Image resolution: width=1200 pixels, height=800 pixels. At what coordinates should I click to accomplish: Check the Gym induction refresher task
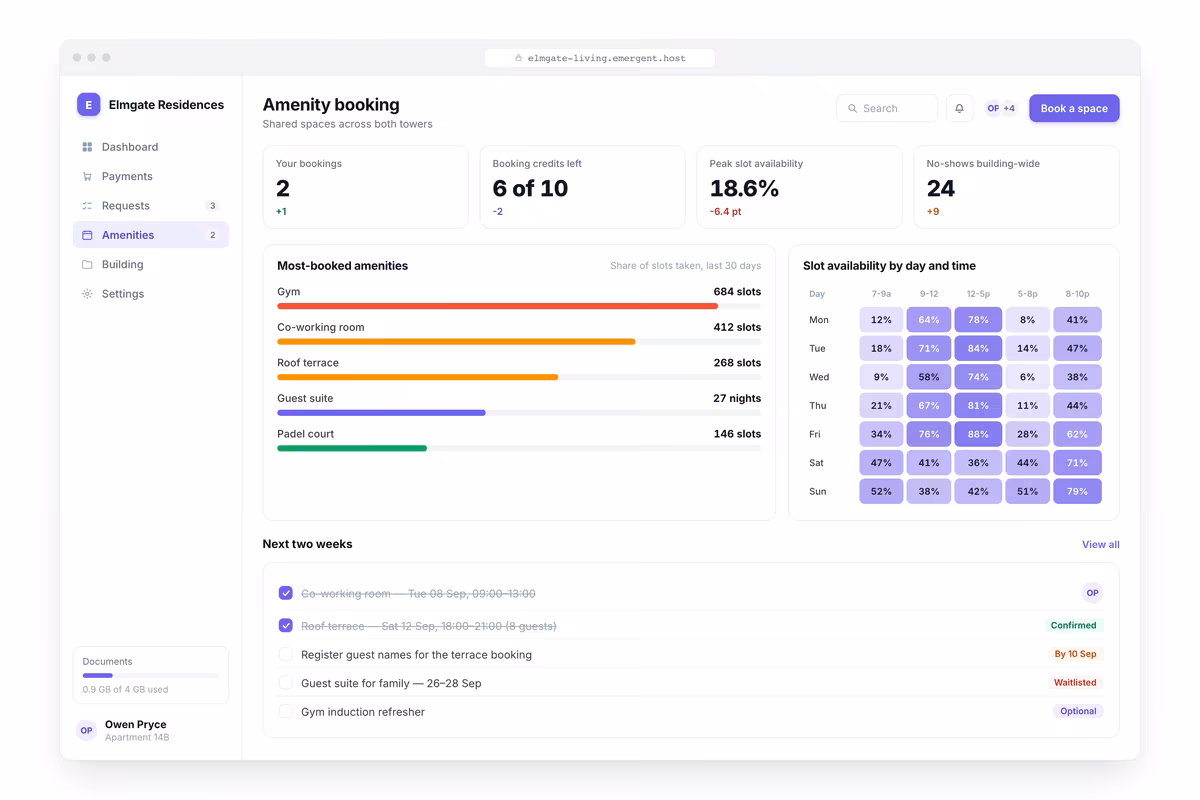285,712
